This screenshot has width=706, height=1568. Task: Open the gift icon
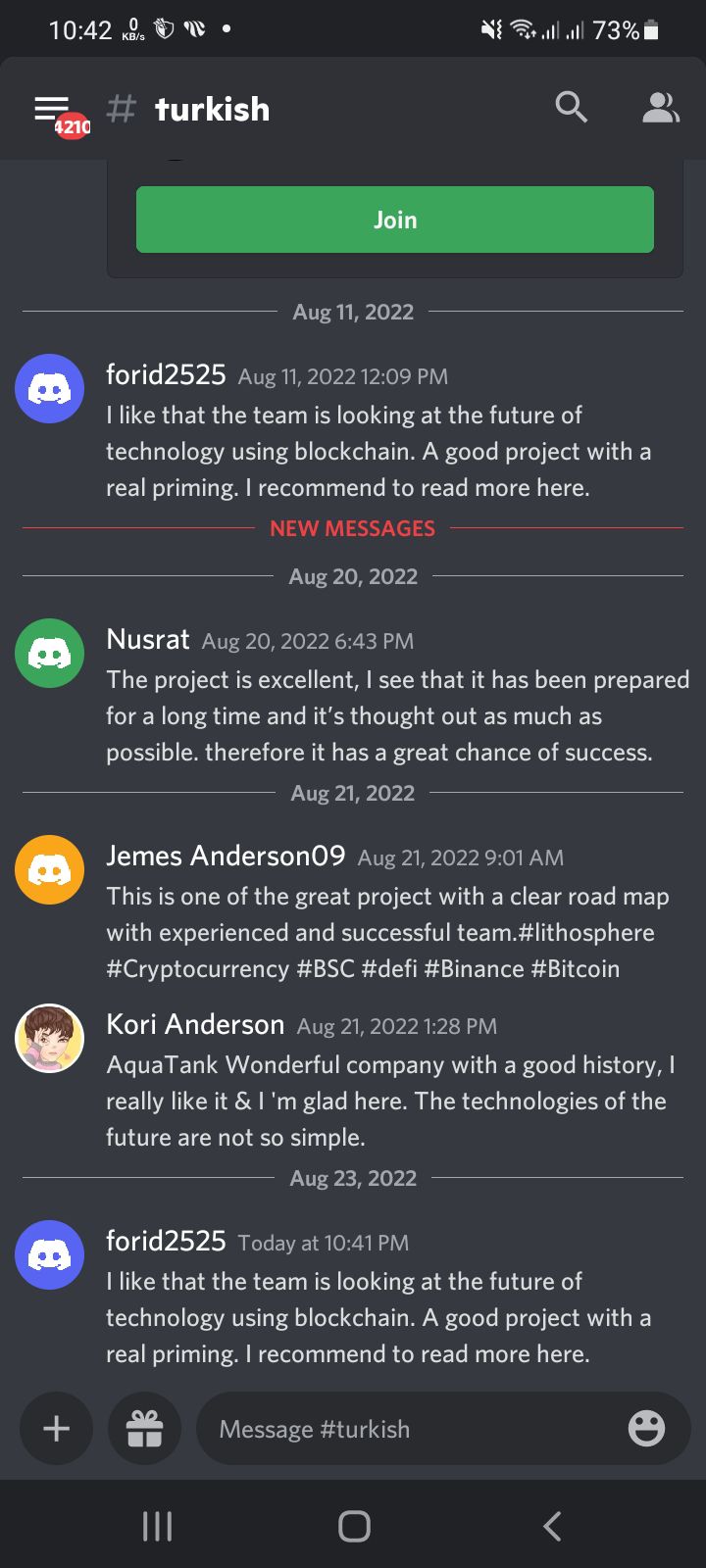click(144, 1429)
